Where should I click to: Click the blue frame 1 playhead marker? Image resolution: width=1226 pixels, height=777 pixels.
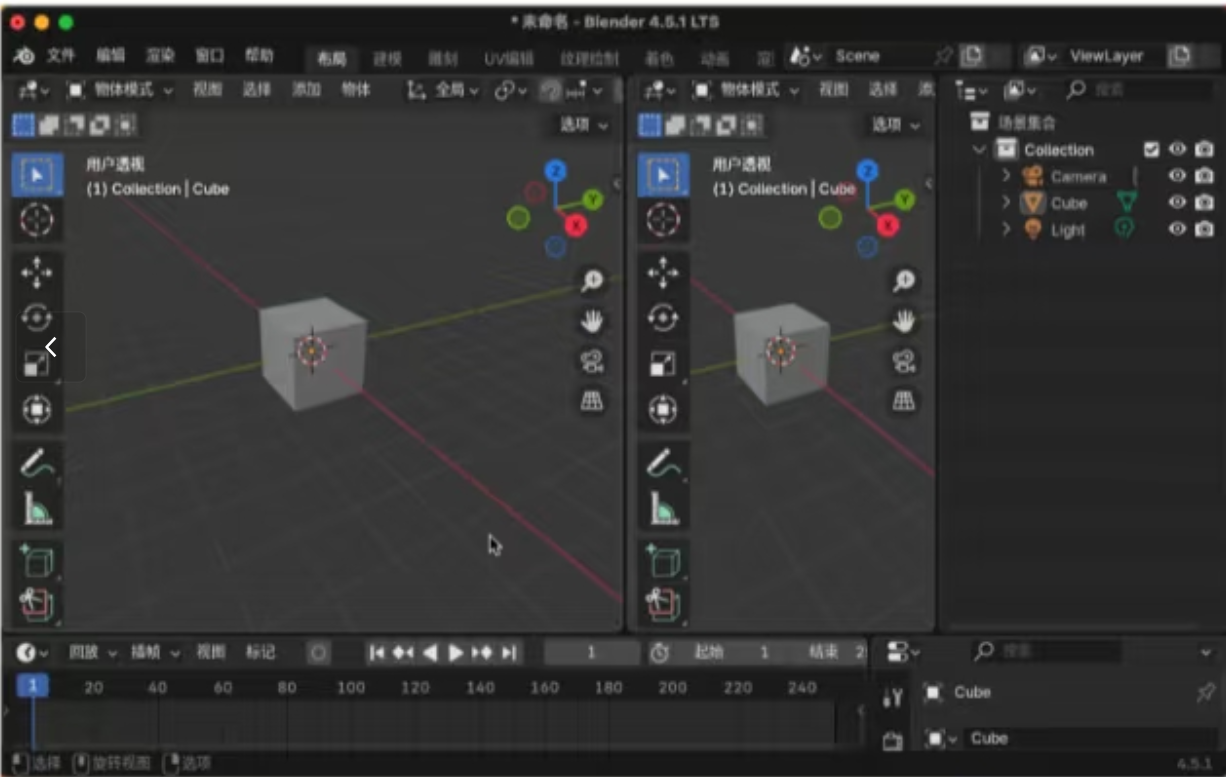tap(33, 685)
